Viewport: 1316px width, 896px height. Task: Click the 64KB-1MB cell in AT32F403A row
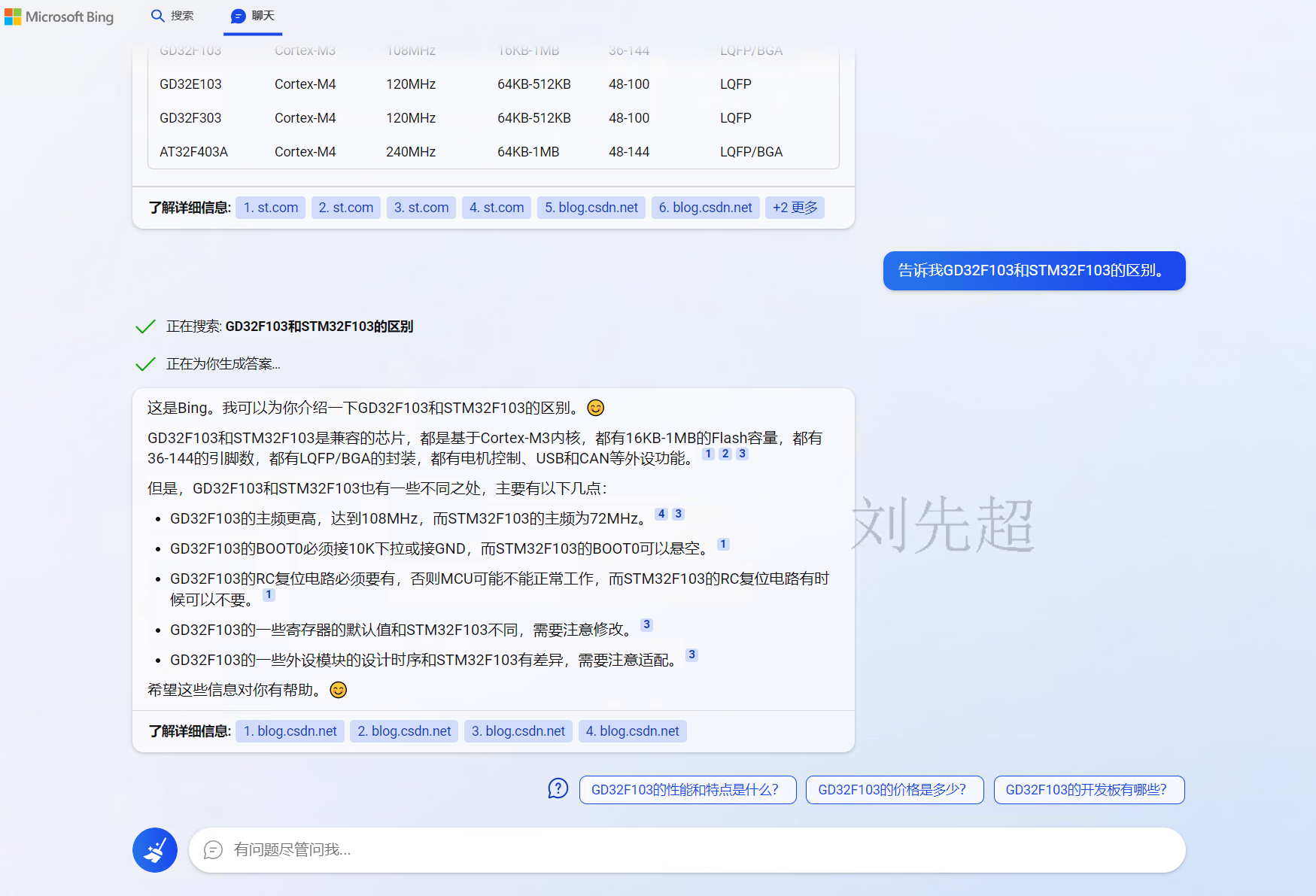coord(528,152)
